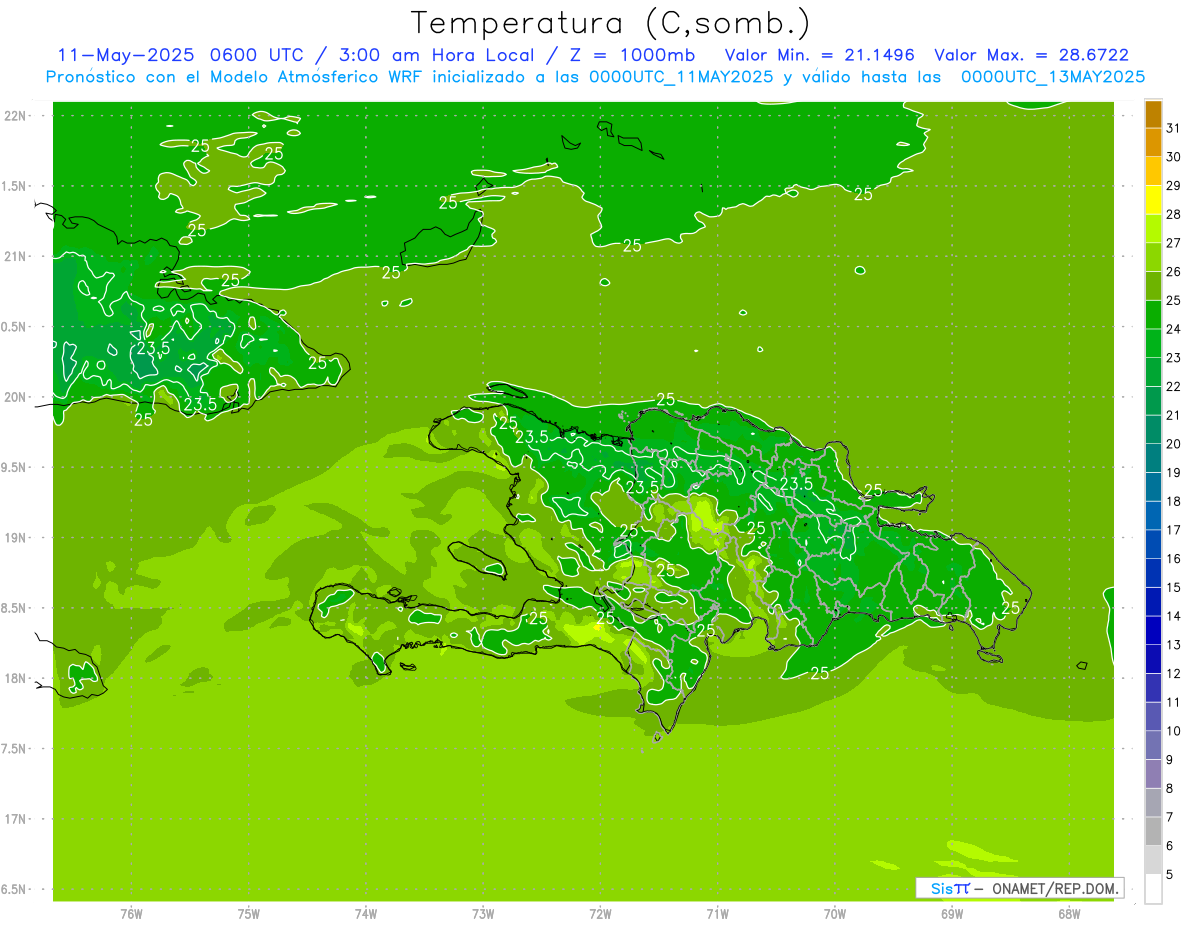Click the '73W' longitude axis label
Screen dimensions: 1200x927
coord(483,914)
